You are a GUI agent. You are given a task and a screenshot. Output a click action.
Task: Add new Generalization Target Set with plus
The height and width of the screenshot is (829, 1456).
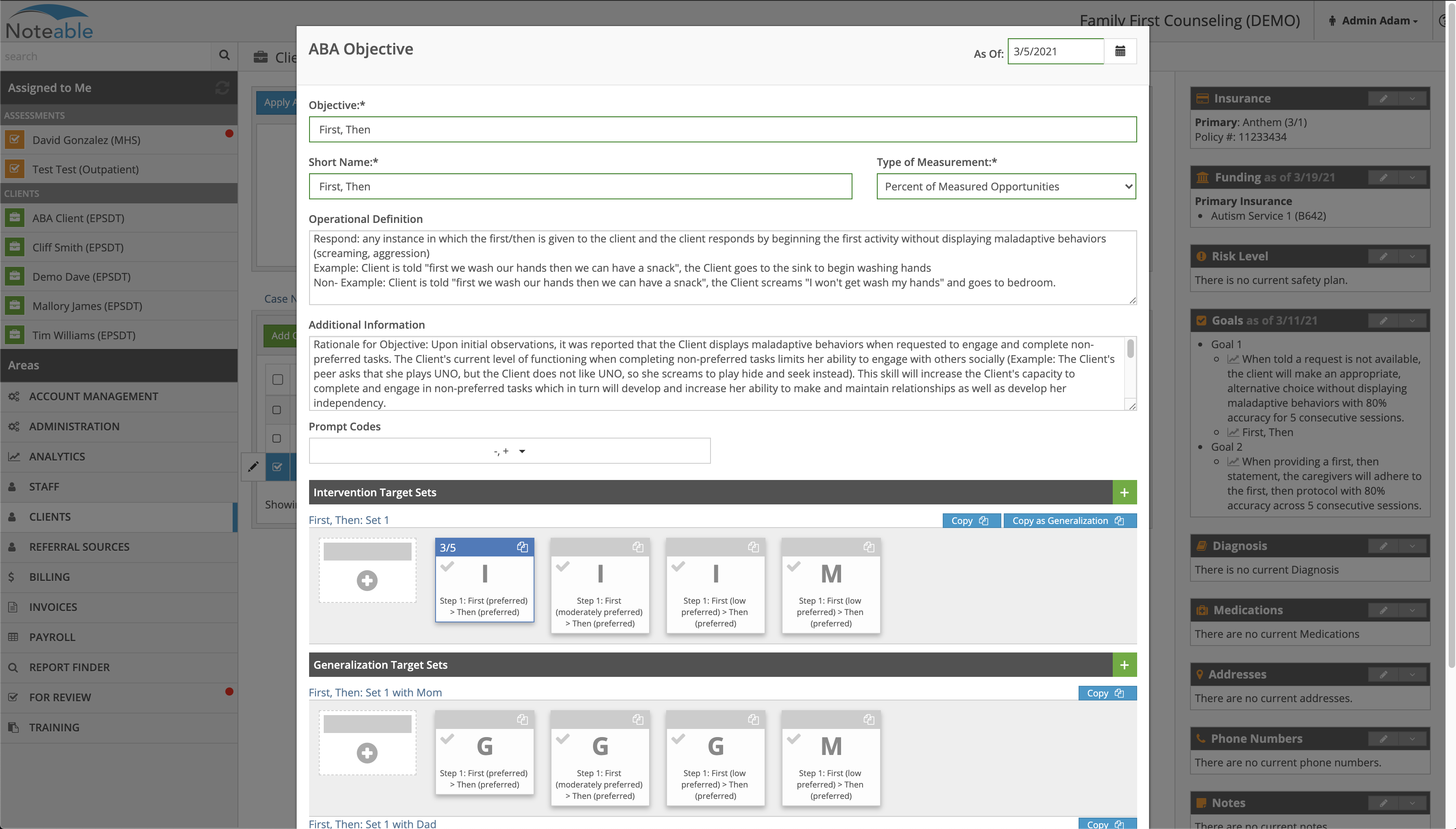pos(1124,664)
